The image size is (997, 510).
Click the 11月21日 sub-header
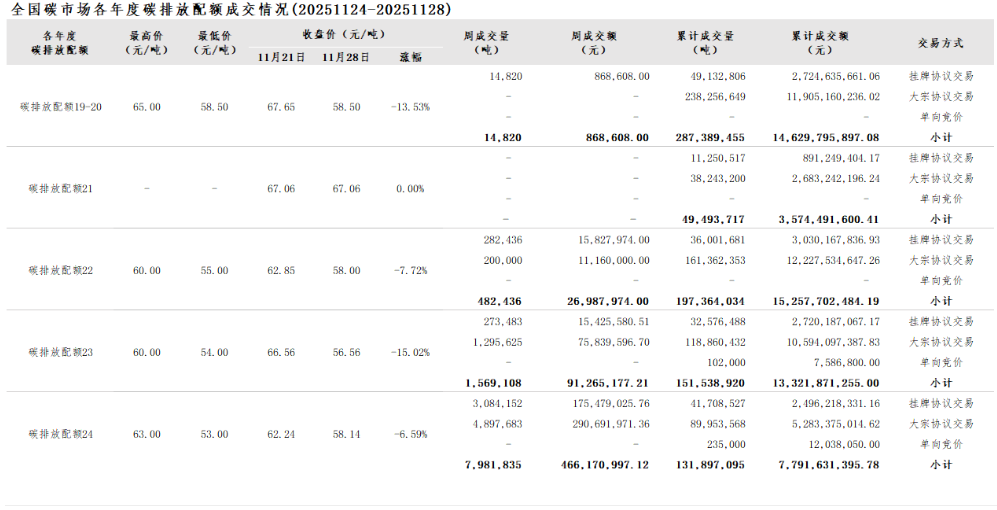tap(281, 57)
